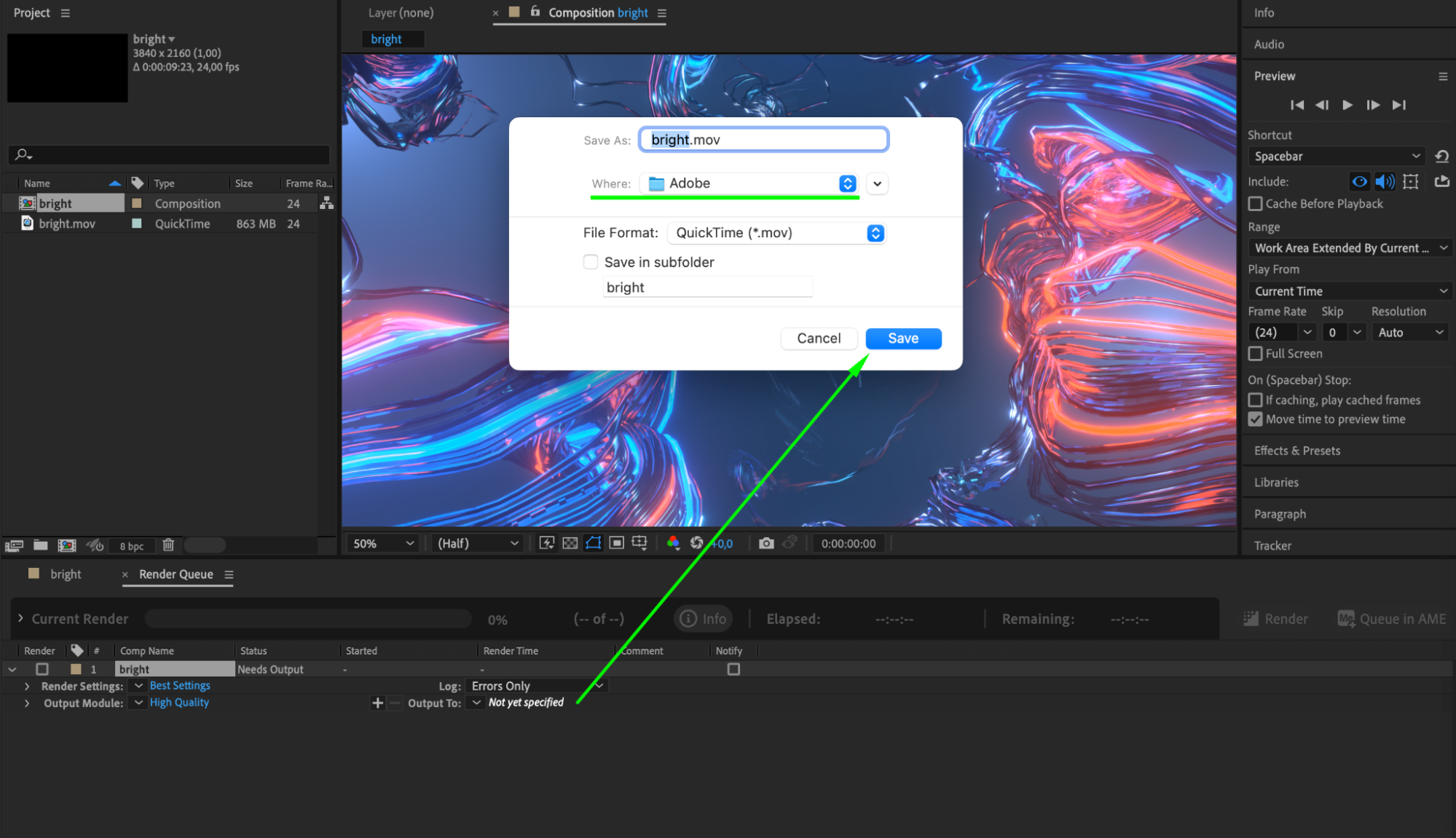Collapse the bright render queue item
The image size is (1456, 838).
coord(12,669)
